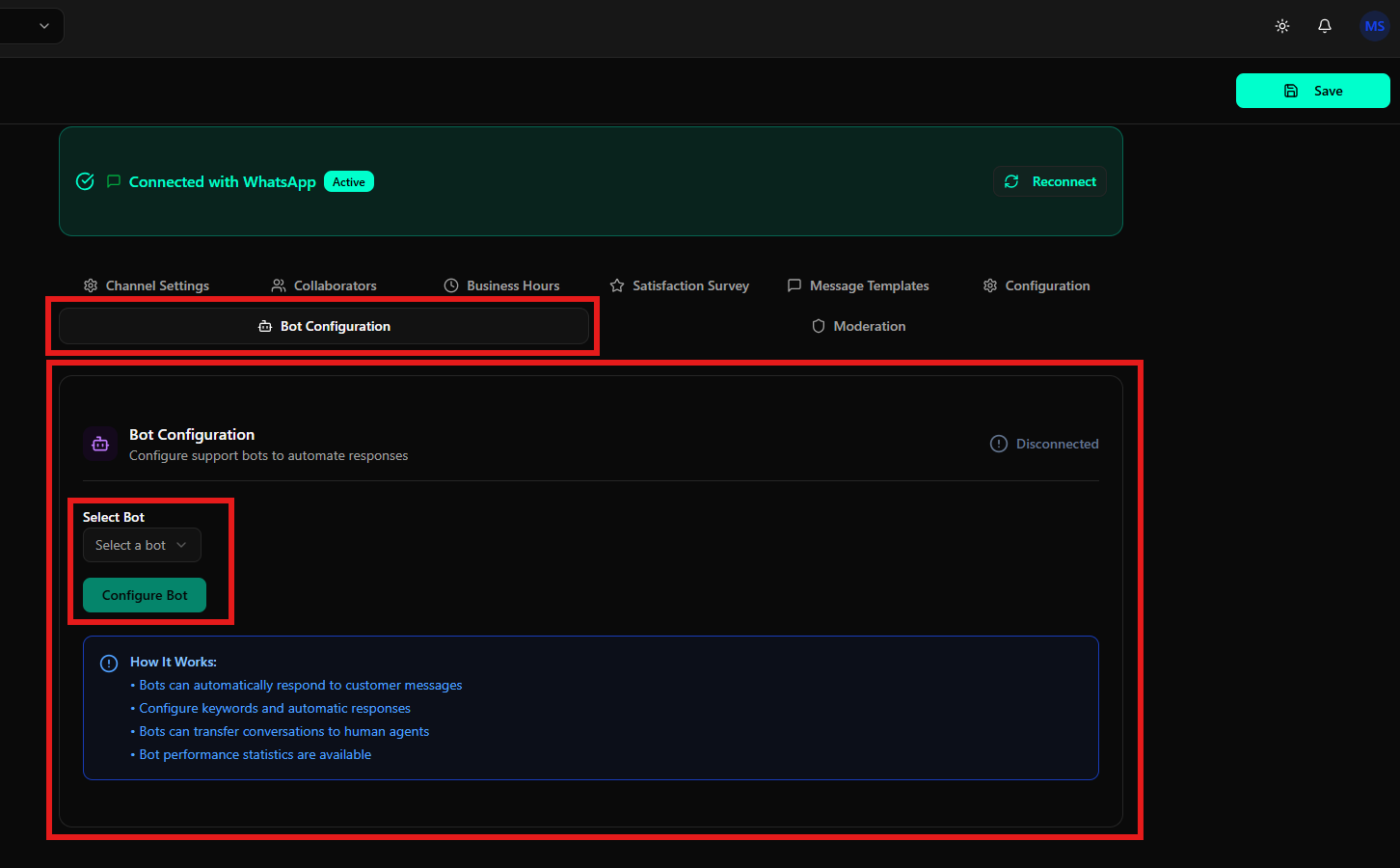Open the Moderation tab

tap(858, 326)
